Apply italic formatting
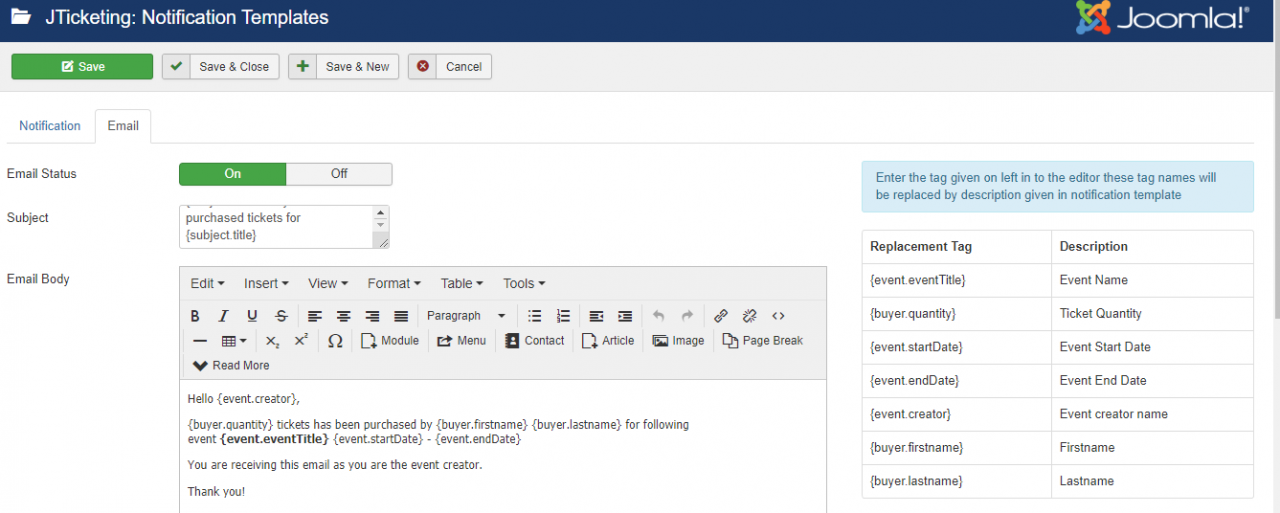This screenshot has width=1280, height=513. click(224, 316)
